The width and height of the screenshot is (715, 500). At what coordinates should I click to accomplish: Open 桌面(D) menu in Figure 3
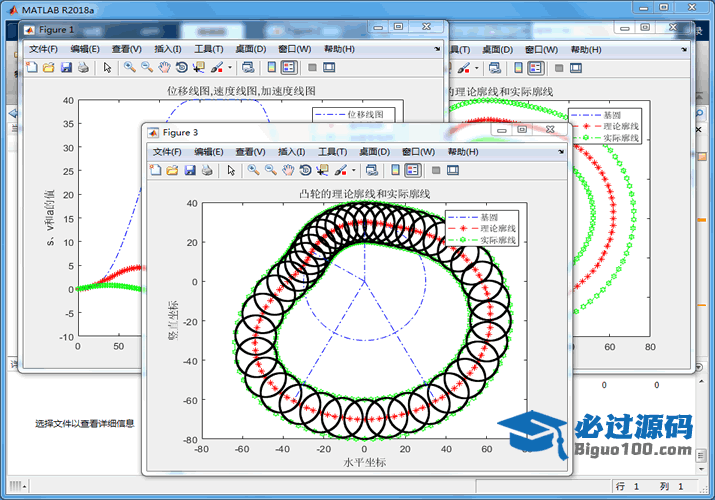(x=374, y=152)
